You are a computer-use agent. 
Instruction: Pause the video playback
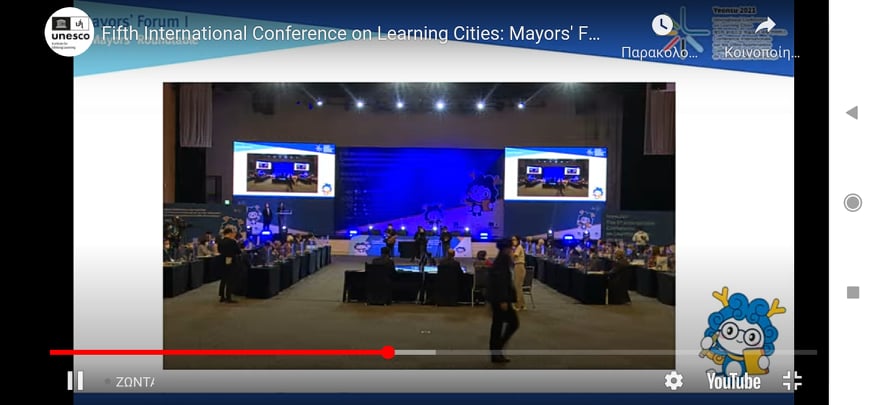tap(75, 381)
